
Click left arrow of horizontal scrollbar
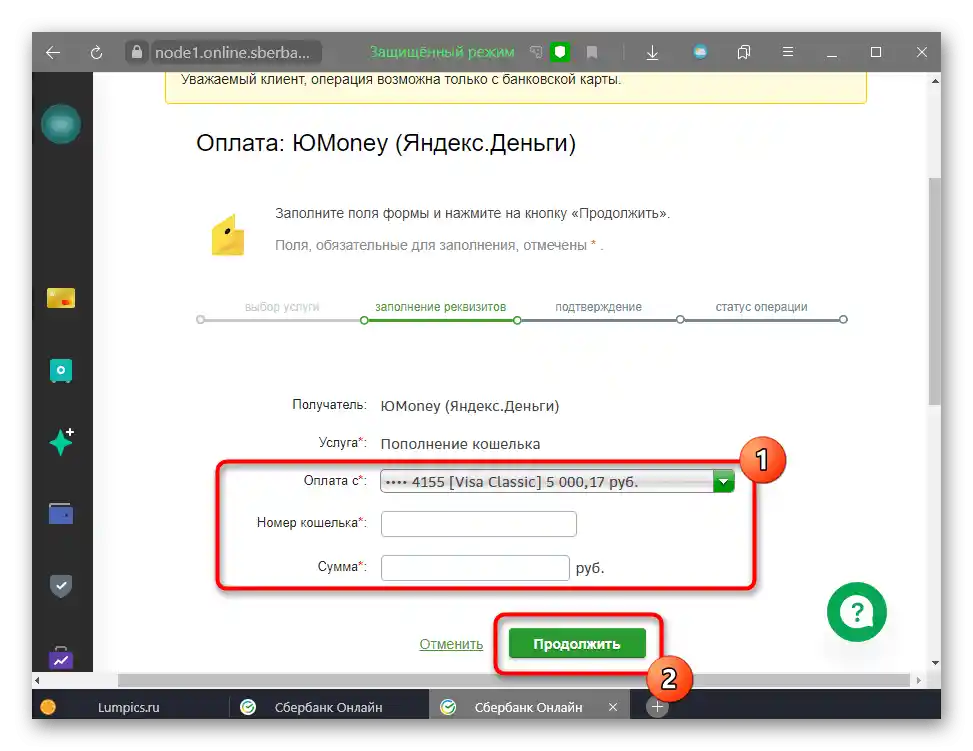pos(37,680)
